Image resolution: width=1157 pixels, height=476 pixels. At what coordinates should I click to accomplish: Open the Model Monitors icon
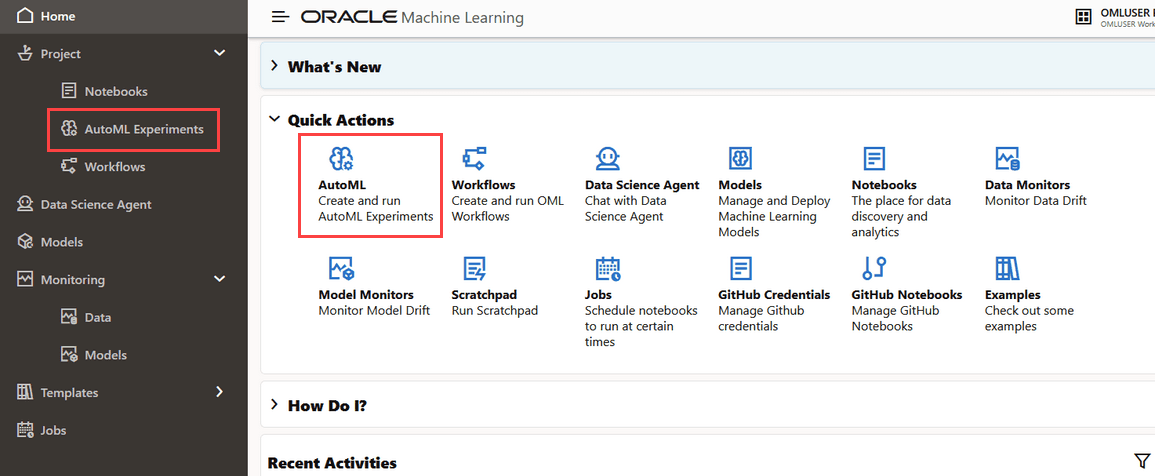(x=341, y=269)
